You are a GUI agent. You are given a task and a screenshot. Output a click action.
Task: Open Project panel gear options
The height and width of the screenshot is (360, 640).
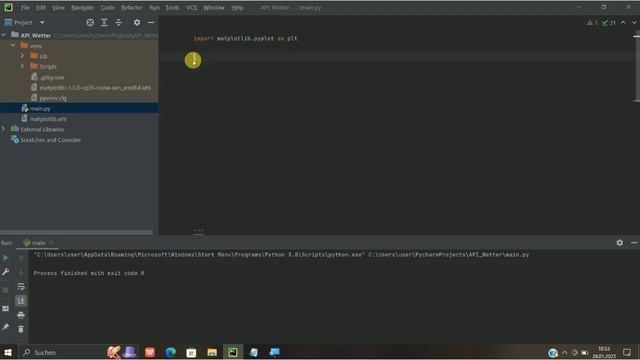tap(137, 22)
